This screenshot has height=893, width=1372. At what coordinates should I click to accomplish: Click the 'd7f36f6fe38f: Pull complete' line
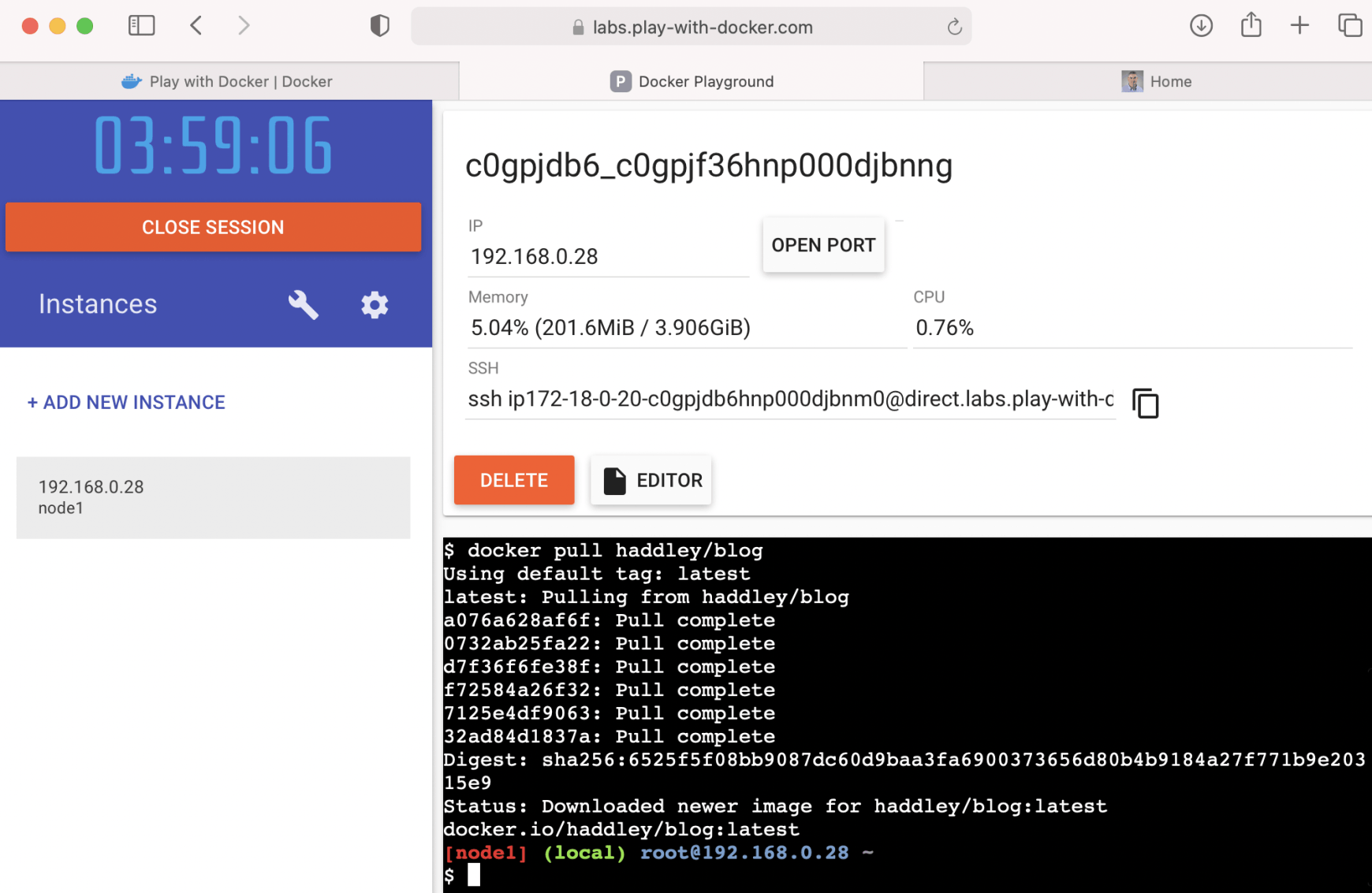(610, 667)
